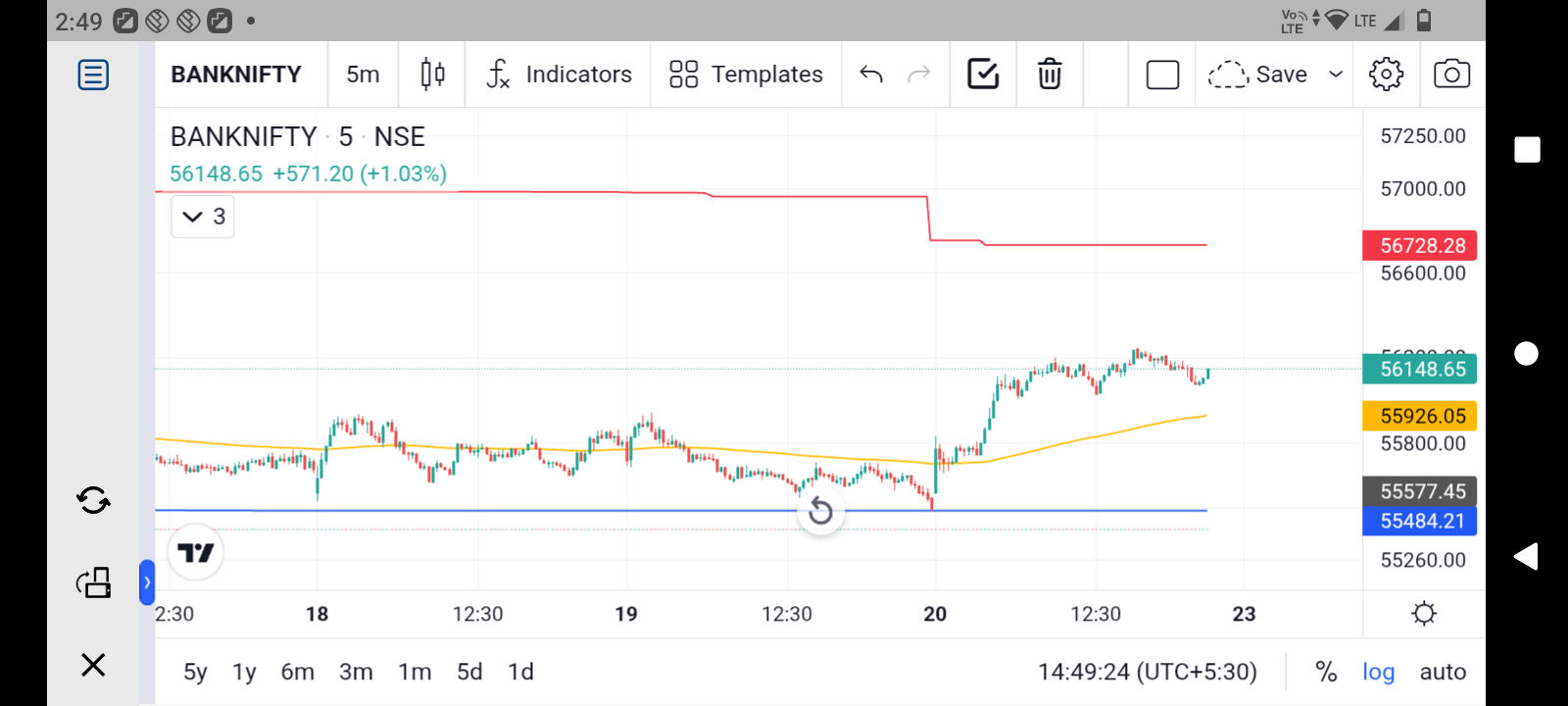The image size is (1568, 706).
Task: Click the gray 55577.45 price label
Action: pos(1420,491)
